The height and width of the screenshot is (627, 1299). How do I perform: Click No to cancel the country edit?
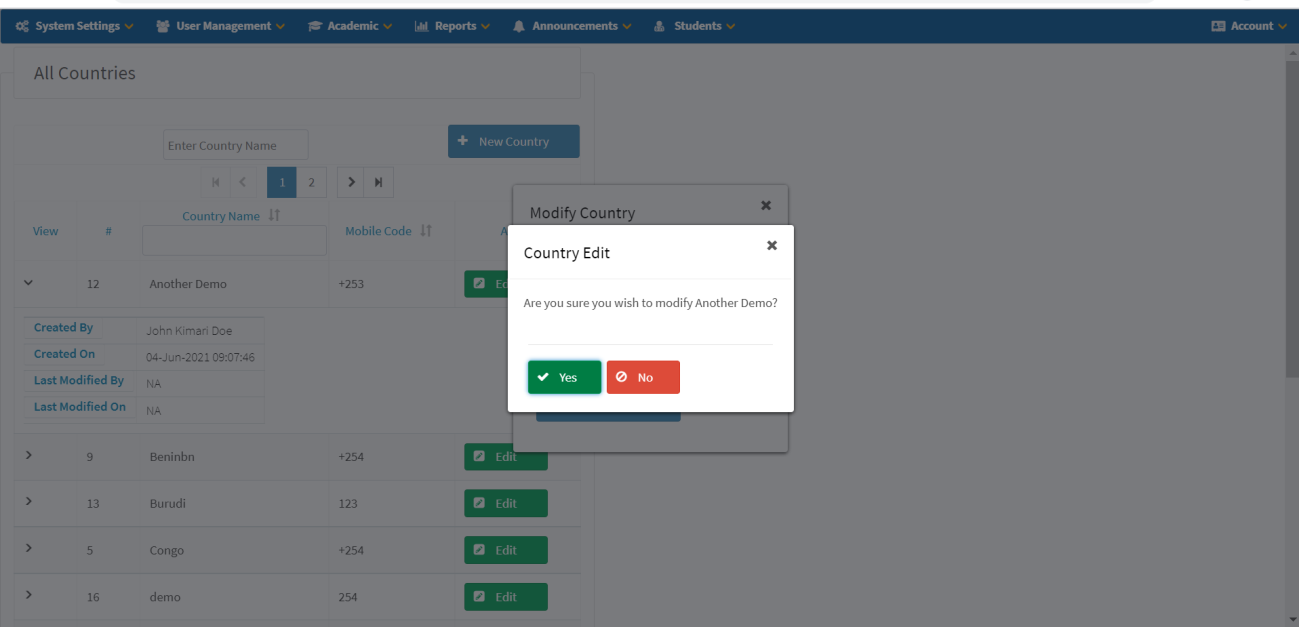click(x=643, y=377)
